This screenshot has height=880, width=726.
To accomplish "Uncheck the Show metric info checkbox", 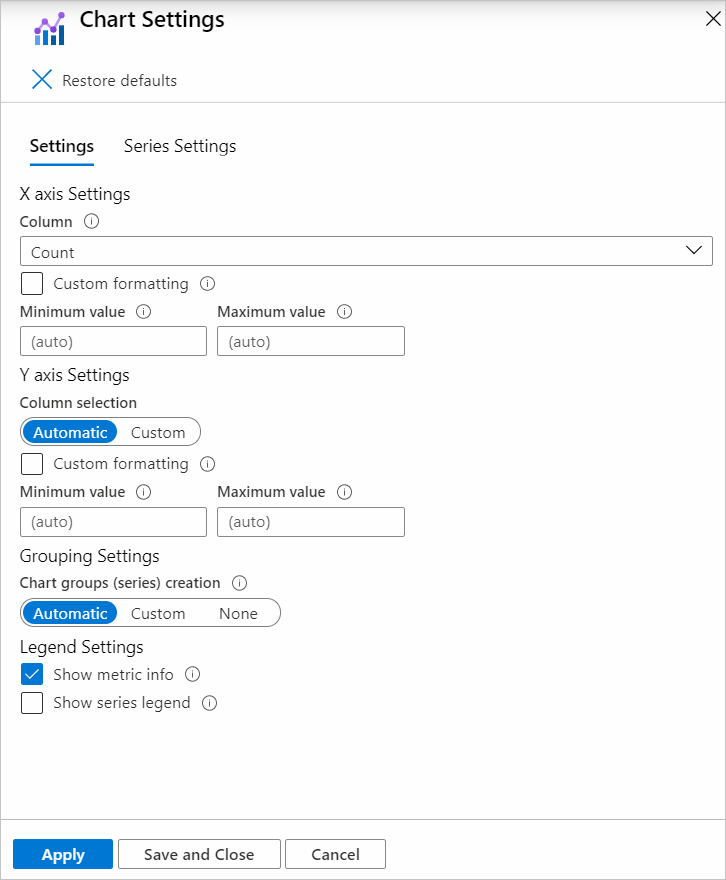I will (x=33, y=674).
